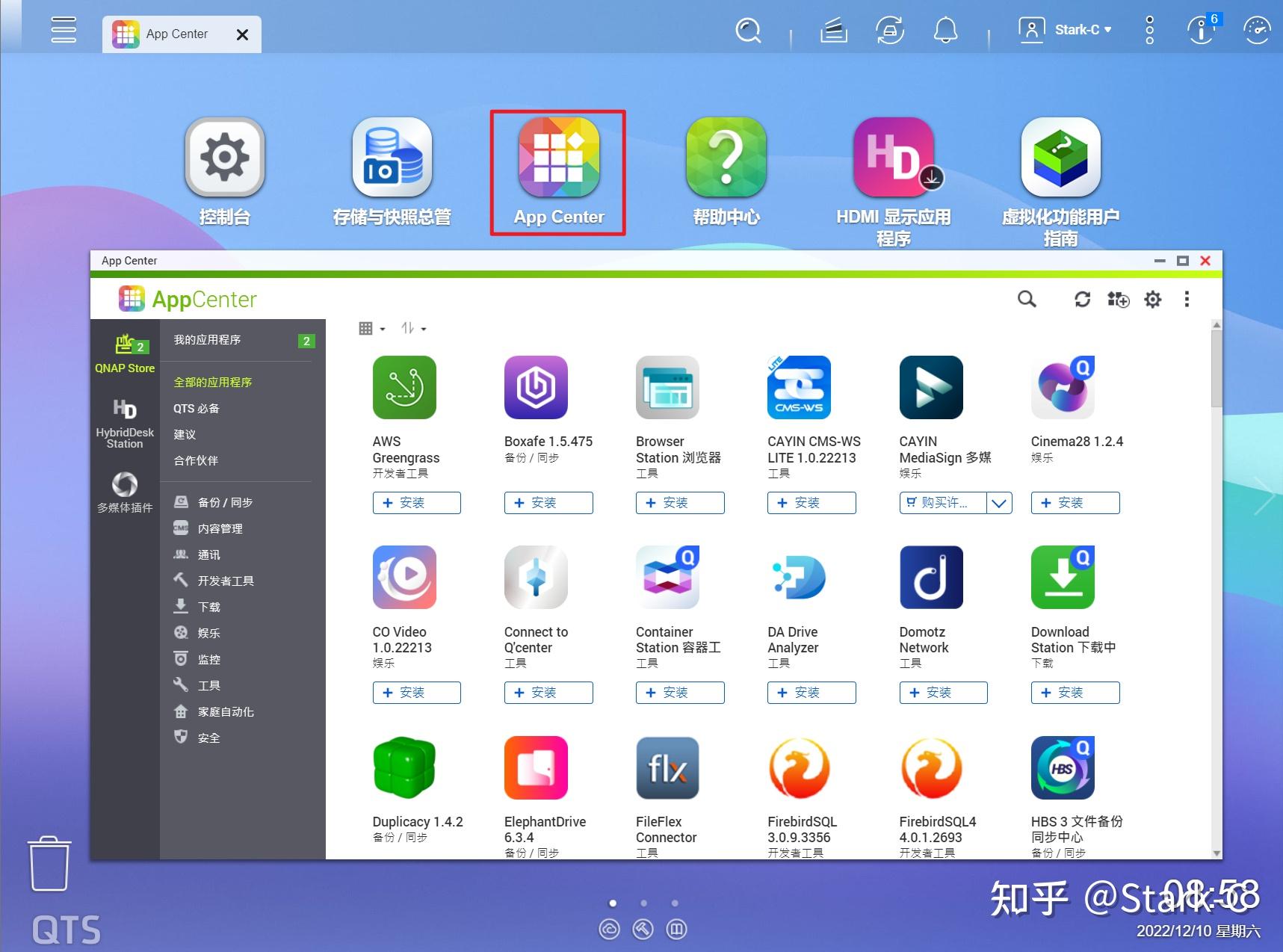Select 工具 category

point(197,685)
